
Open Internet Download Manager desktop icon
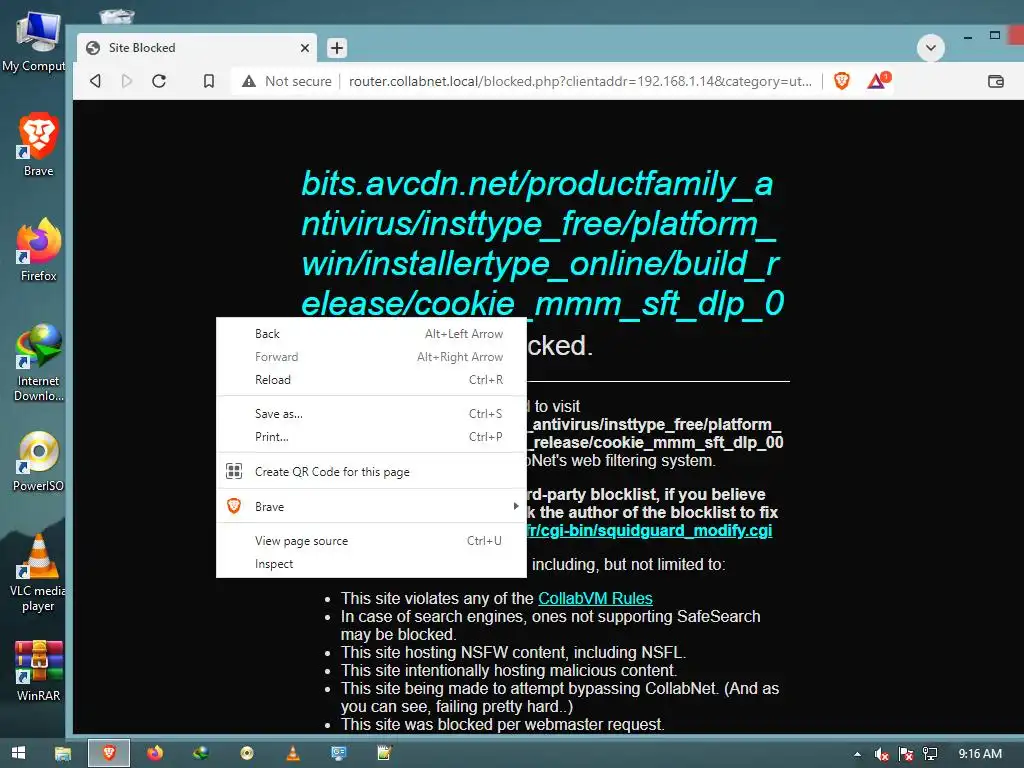[39, 362]
